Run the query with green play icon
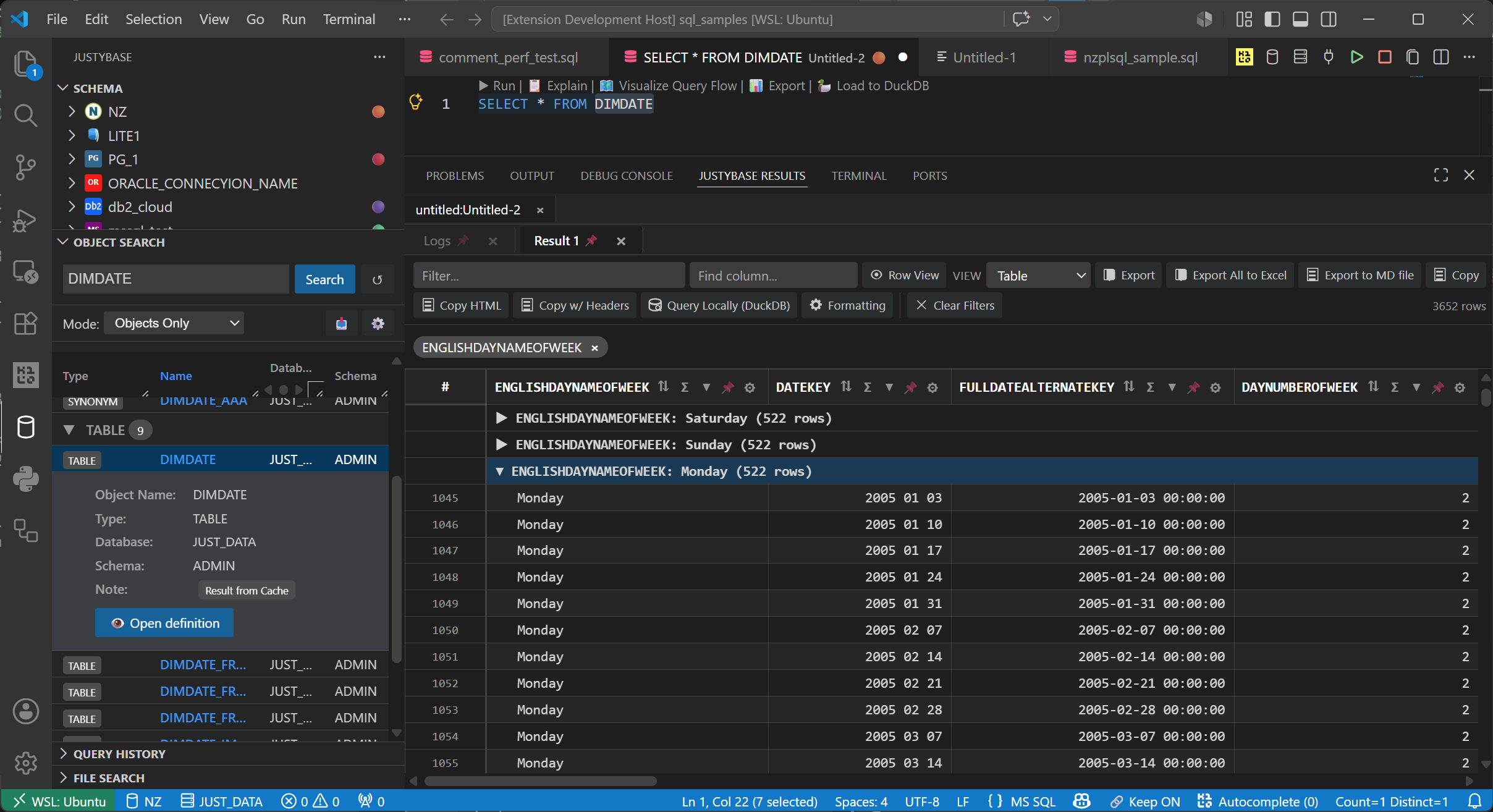This screenshot has width=1493, height=812. [1356, 57]
